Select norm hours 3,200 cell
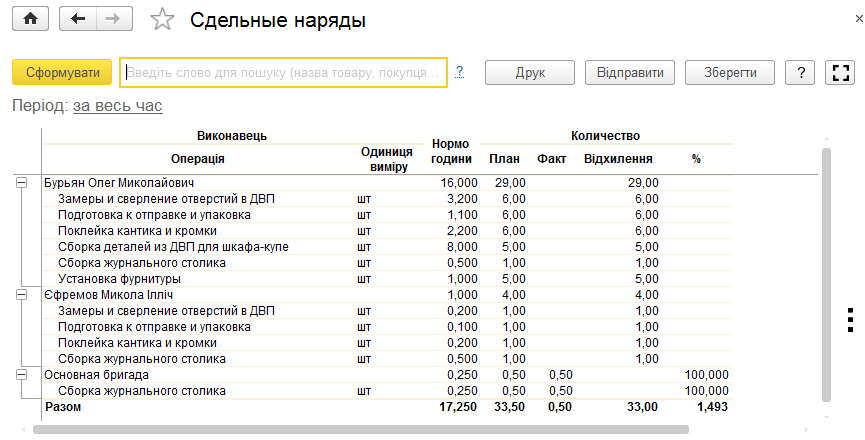Image resolution: width=865 pixels, height=440 pixels. [x=462, y=198]
